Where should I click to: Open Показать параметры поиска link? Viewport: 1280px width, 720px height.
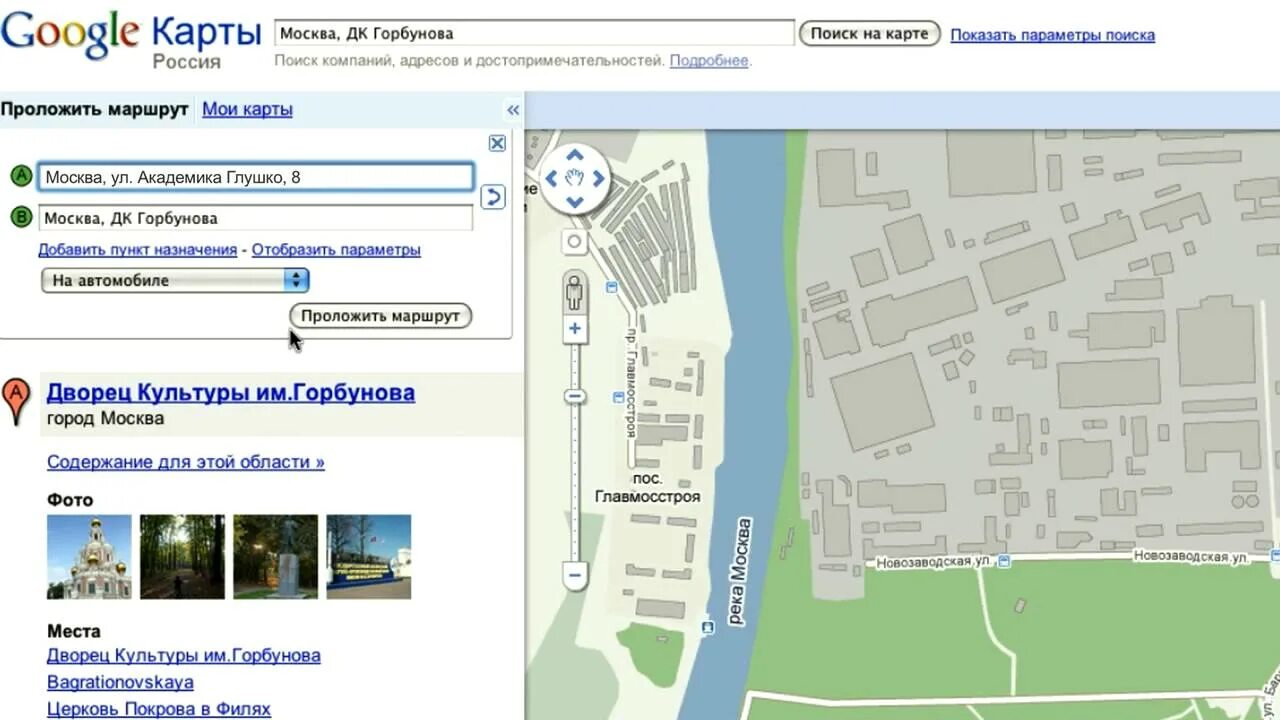pos(1052,35)
